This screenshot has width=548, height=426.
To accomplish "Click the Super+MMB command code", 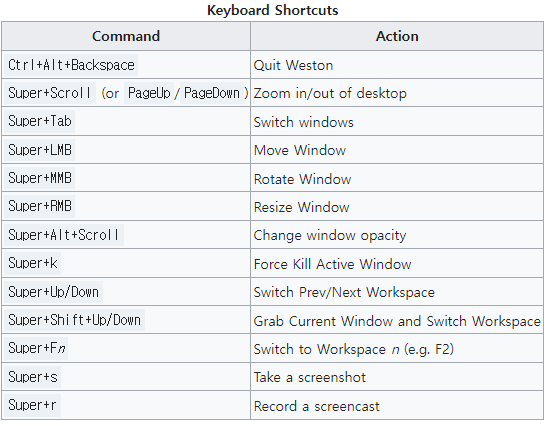I will tap(39, 178).
